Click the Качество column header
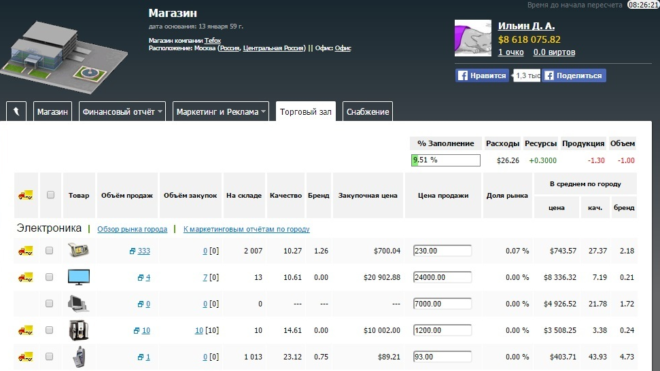Screen dimensions: 660x371 coord(286,195)
